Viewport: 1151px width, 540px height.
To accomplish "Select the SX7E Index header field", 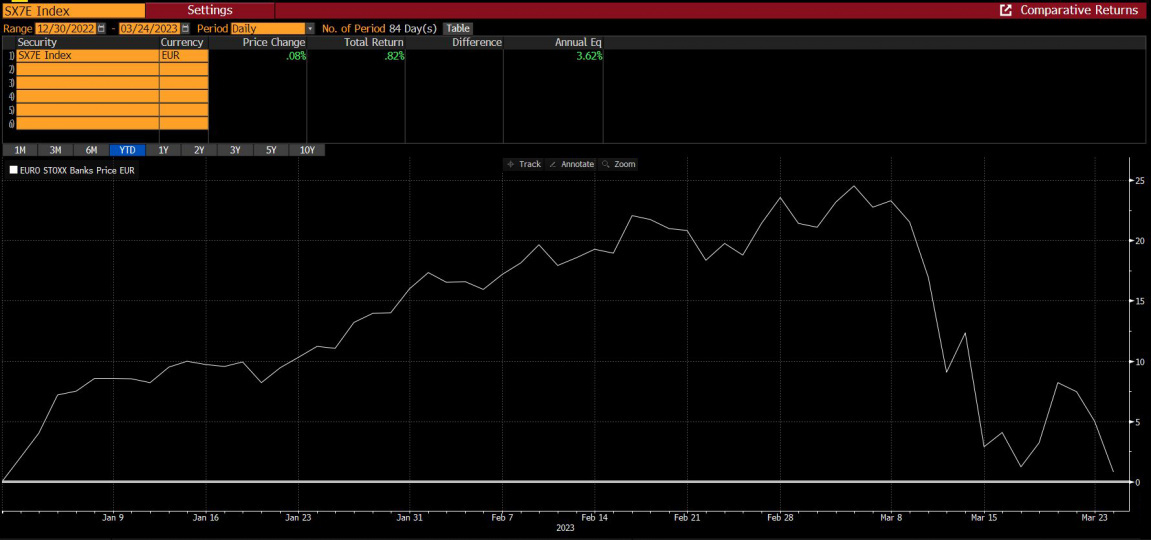I will click(x=73, y=10).
